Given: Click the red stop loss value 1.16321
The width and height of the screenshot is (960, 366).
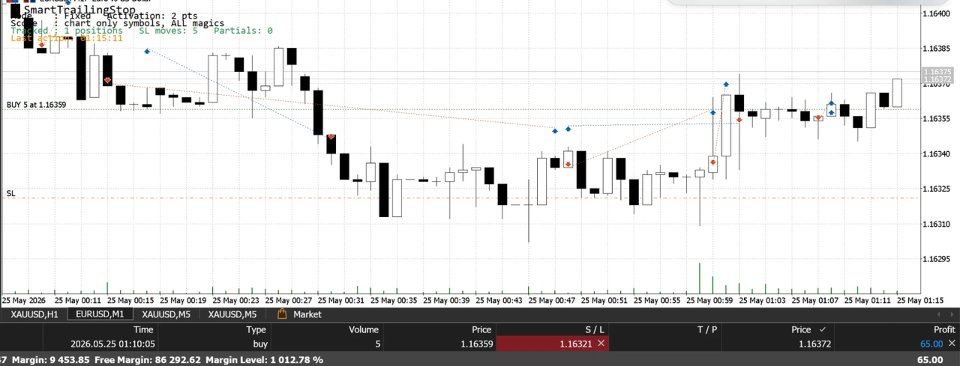Looking at the screenshot, I should [576, 344].
